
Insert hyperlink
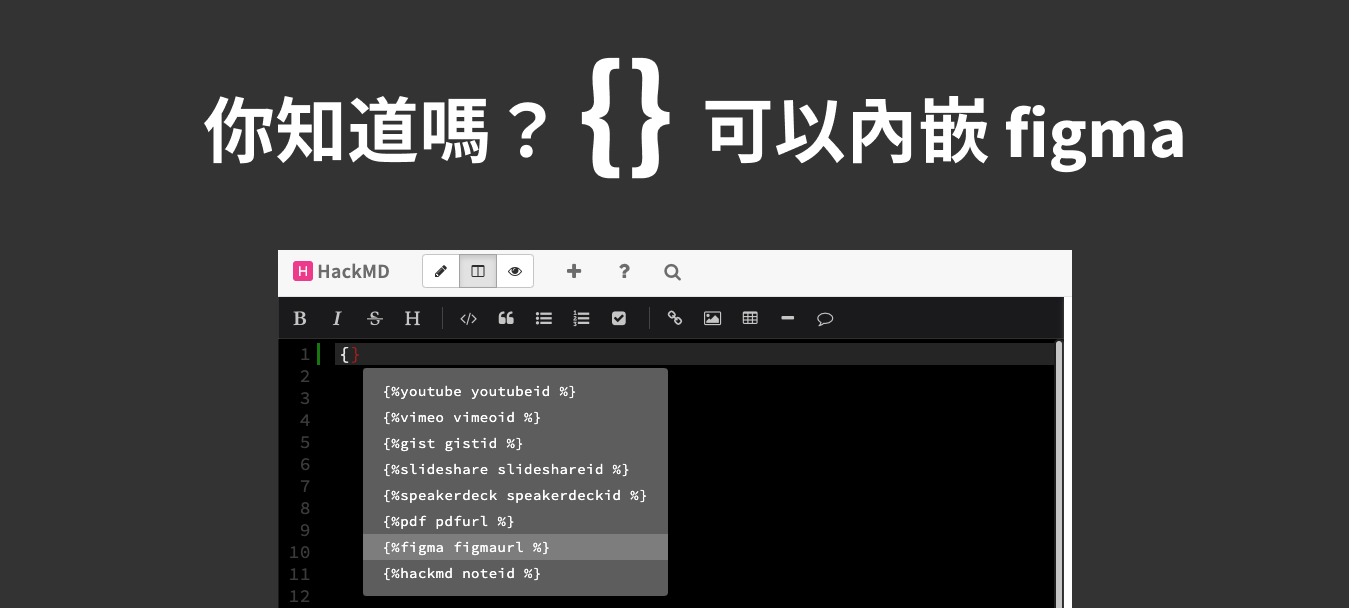point(675,319)
